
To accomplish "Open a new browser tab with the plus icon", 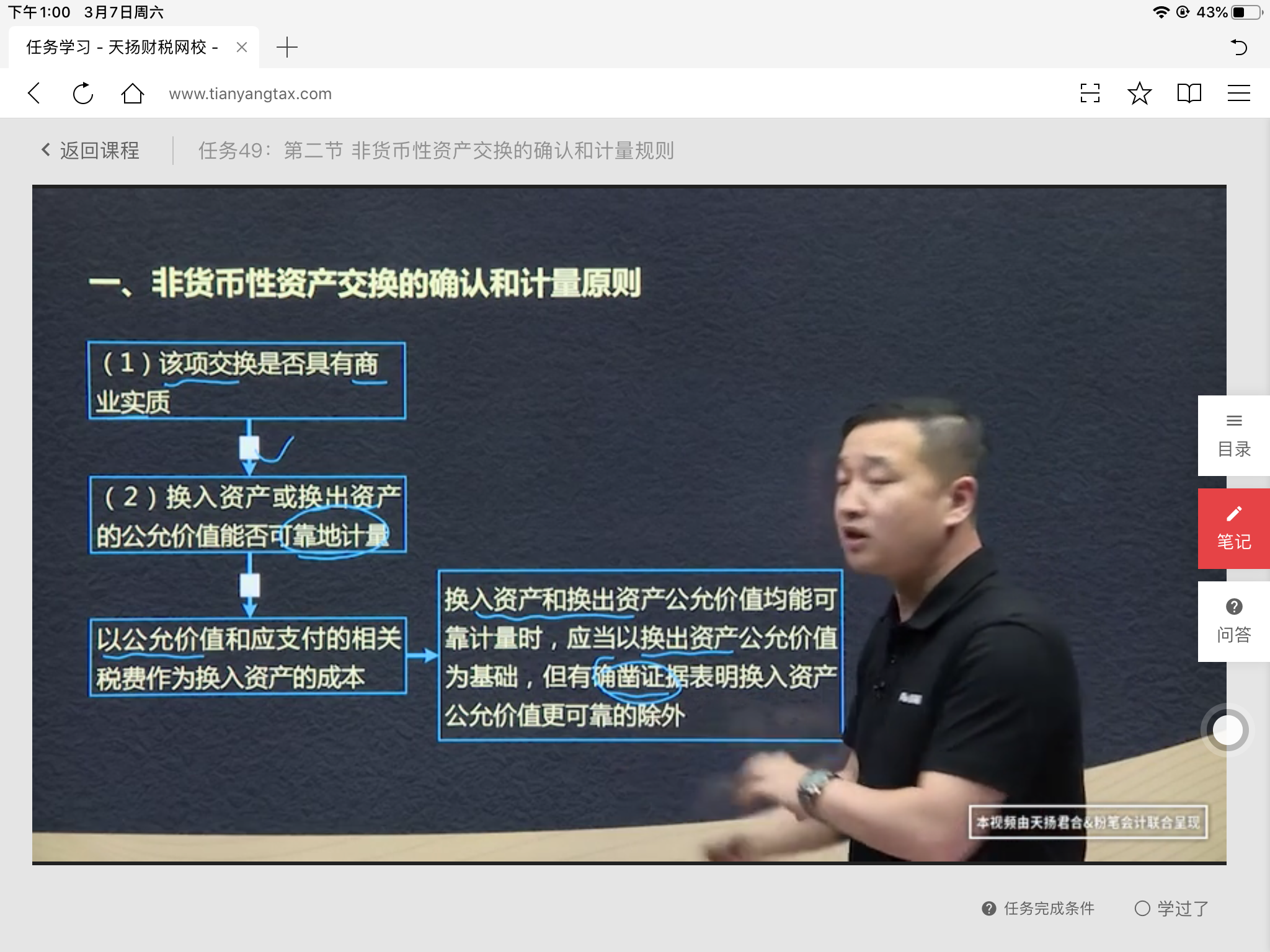I will 286,47.
